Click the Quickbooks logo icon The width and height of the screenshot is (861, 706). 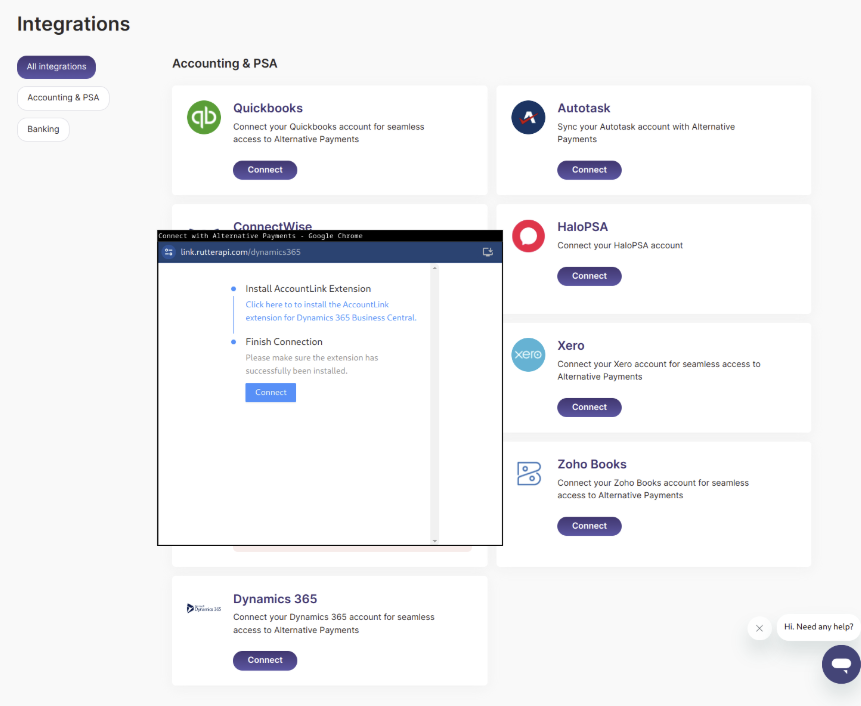pos(204,117)
